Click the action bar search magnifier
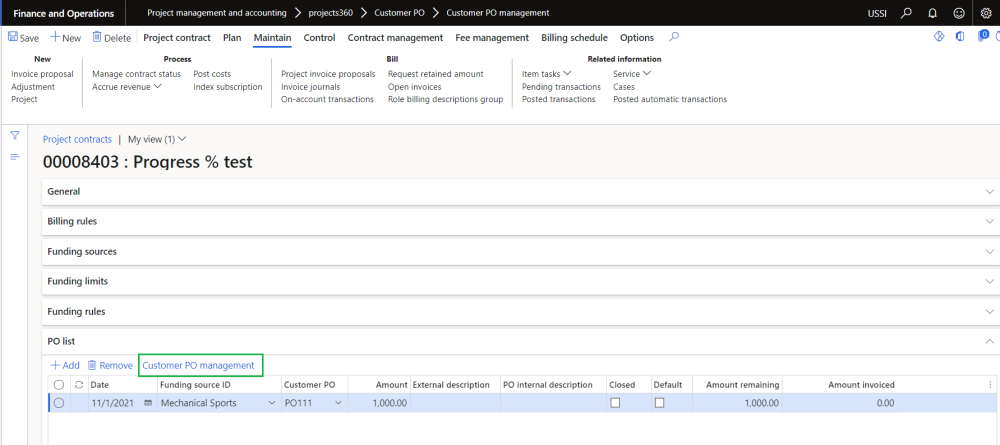The height and width of the screenshot is (445, 1000). 674,37
